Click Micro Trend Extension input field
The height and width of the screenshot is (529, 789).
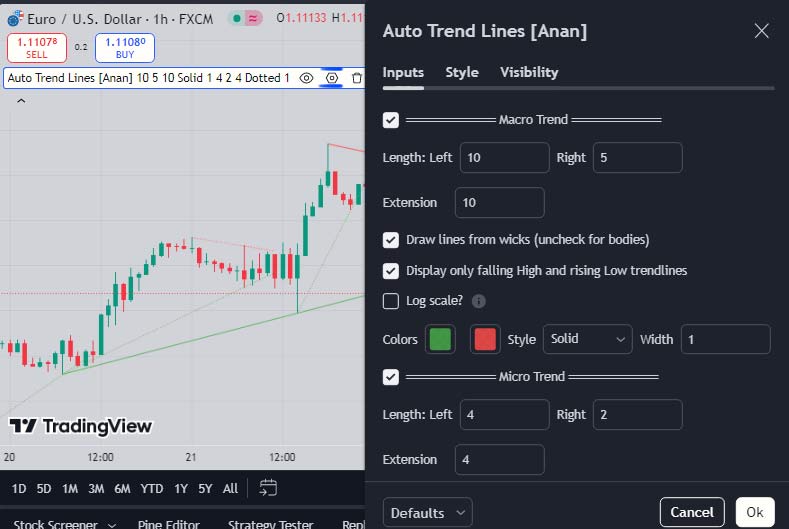[x=500, y=459]
